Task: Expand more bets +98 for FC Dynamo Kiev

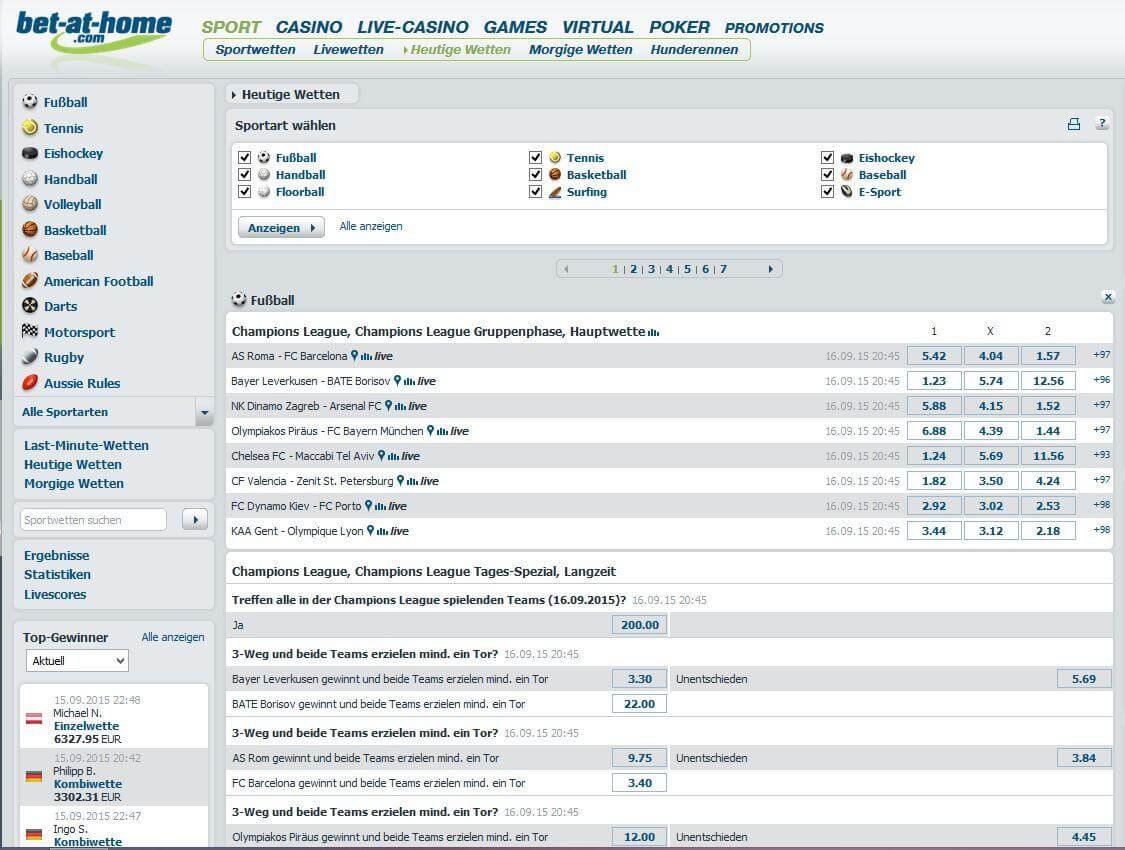Action: 1101,505
